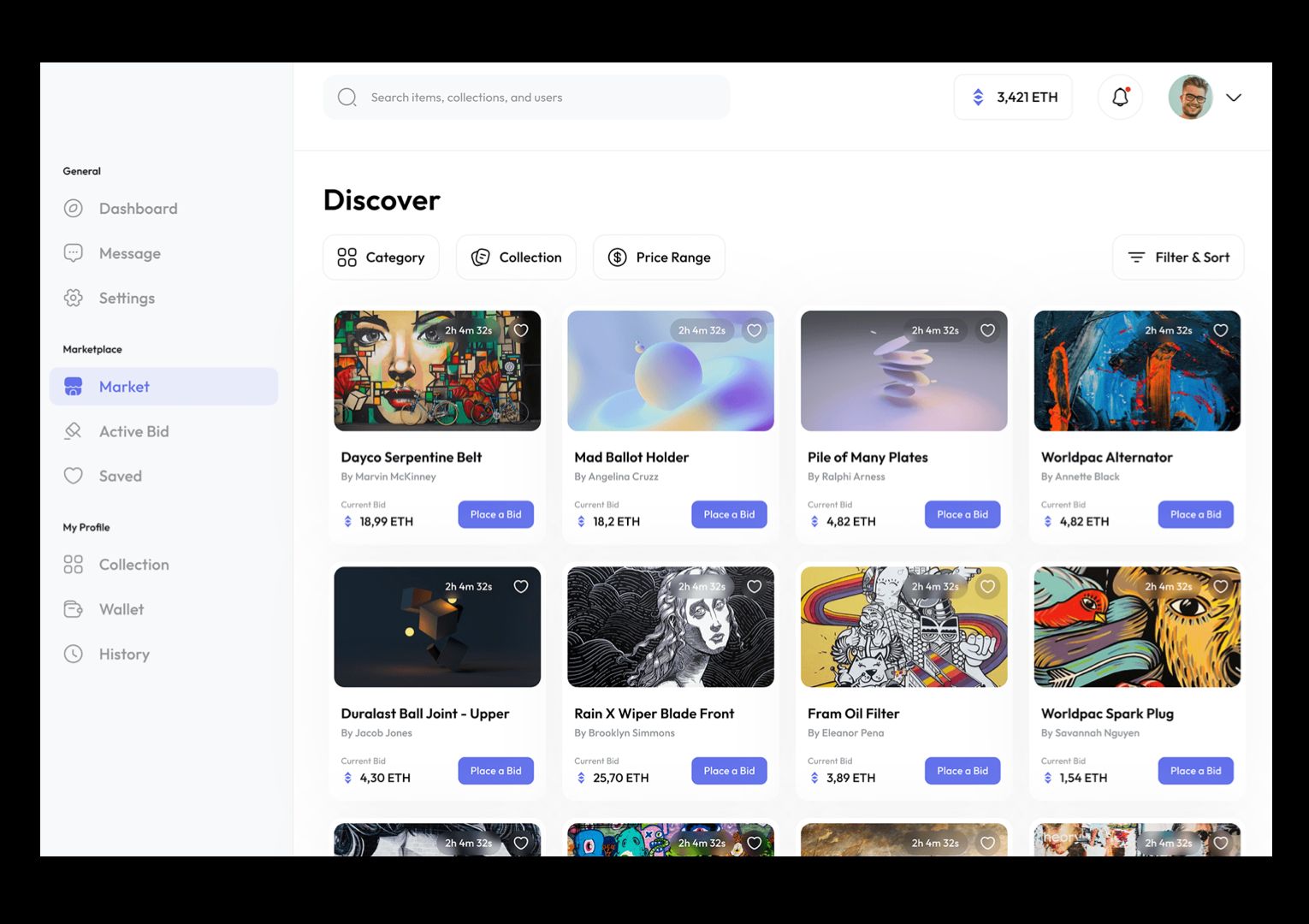The width and height of the screenshot is (1309, 924).
Task: Click the search magnifier icon
Action: [x=347, y=97]
